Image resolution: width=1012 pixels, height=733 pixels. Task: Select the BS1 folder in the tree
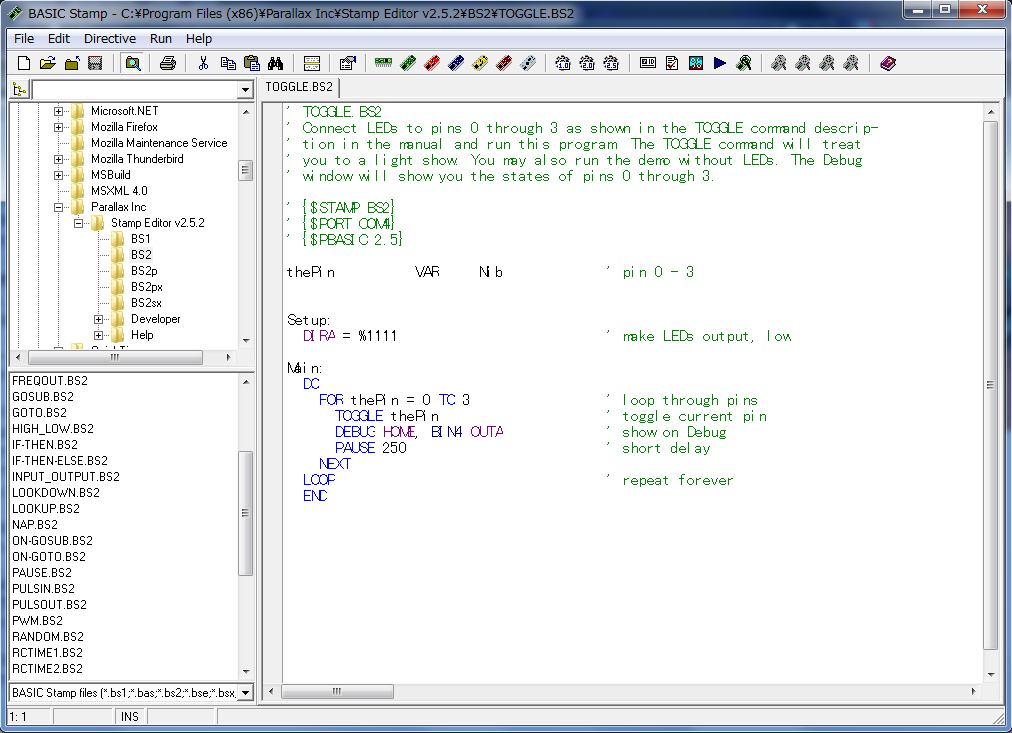141,239
